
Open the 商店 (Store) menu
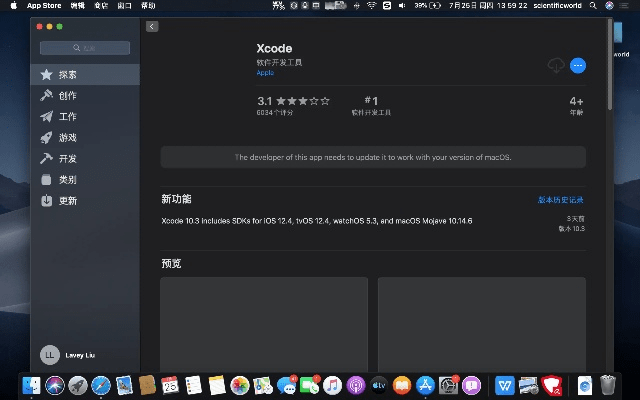(101, 6)
